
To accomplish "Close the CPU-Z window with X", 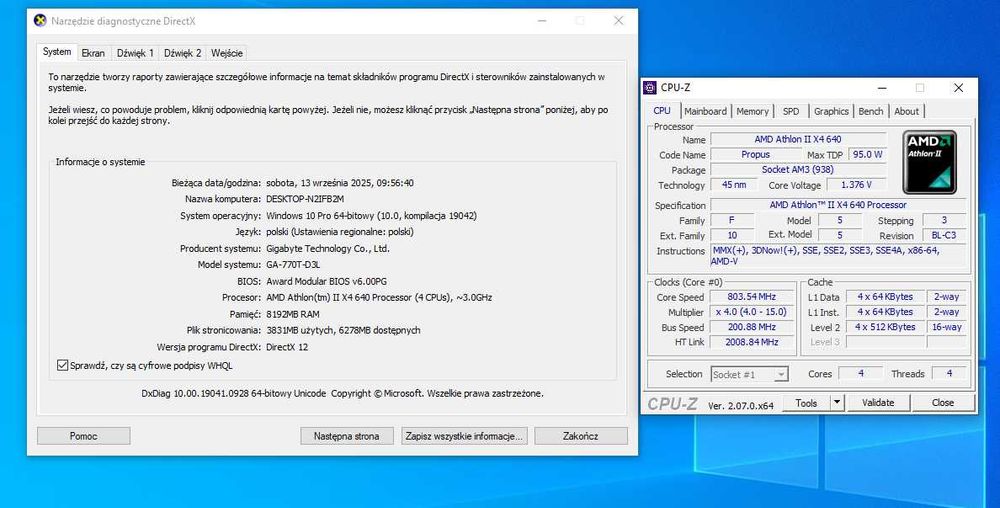I will (x=959, y=88).
